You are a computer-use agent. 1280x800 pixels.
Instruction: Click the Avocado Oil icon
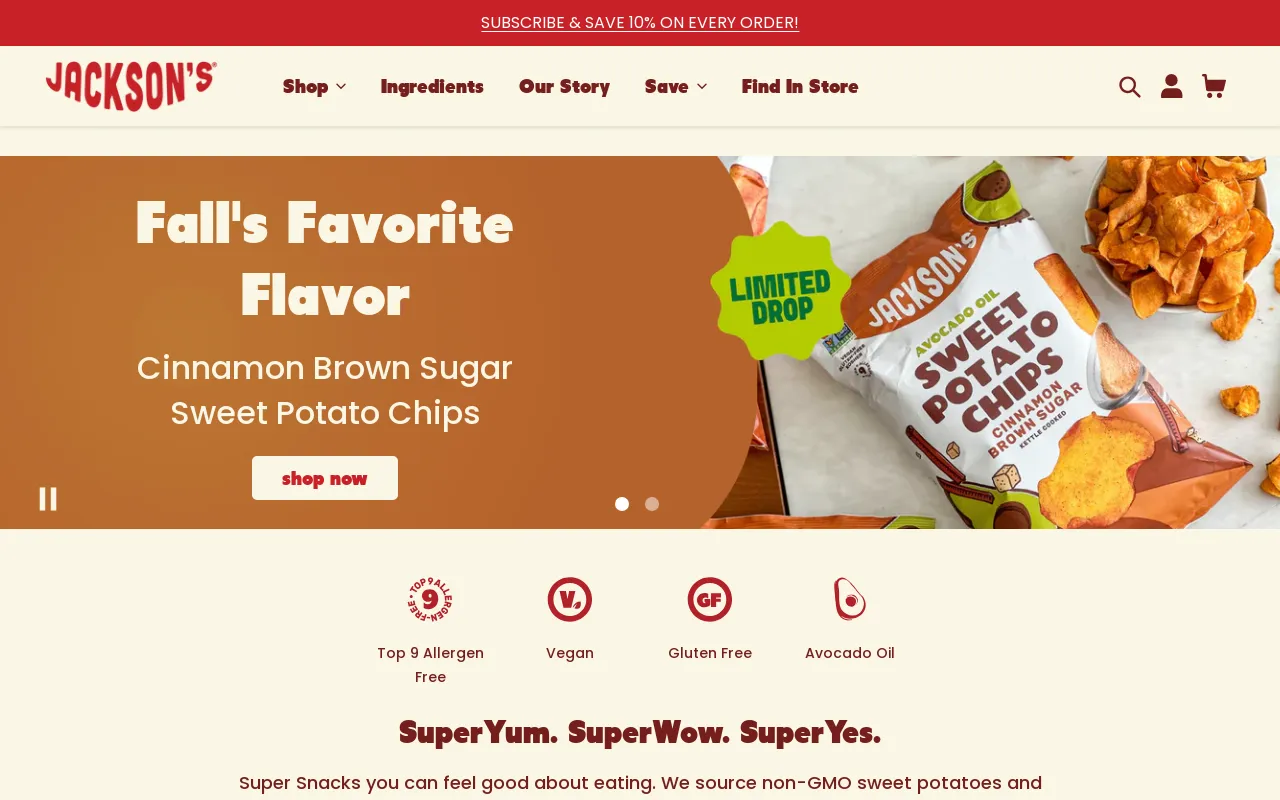[x=850, y=600]
